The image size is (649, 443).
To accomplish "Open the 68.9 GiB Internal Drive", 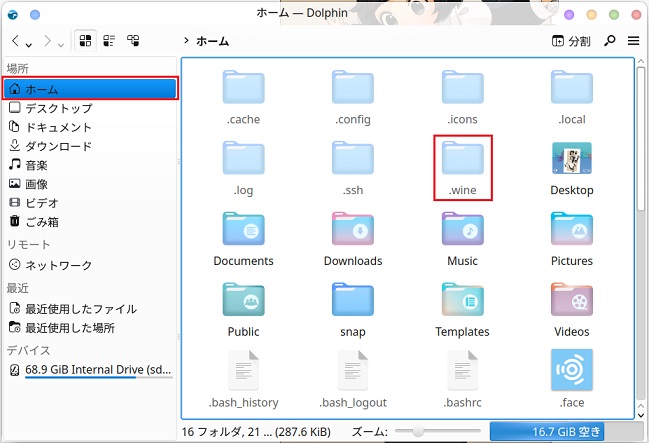I will tap(90, 369).
